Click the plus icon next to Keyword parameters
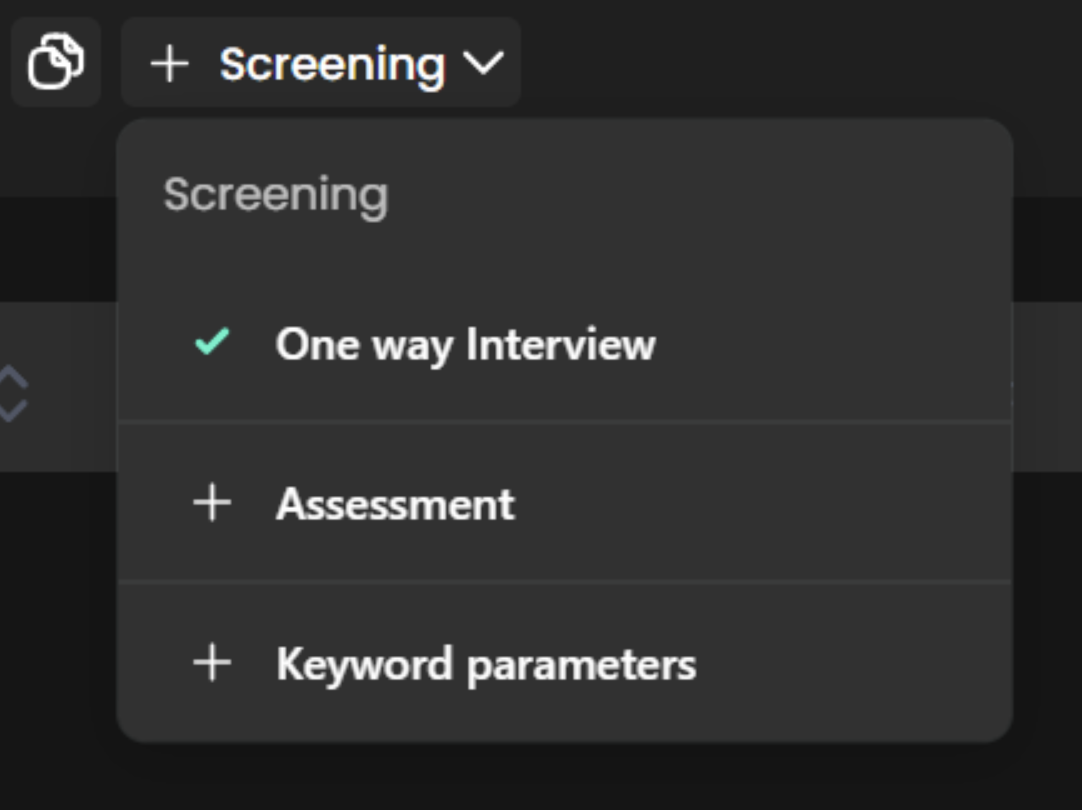1082x810 pixels. (212, 663)
